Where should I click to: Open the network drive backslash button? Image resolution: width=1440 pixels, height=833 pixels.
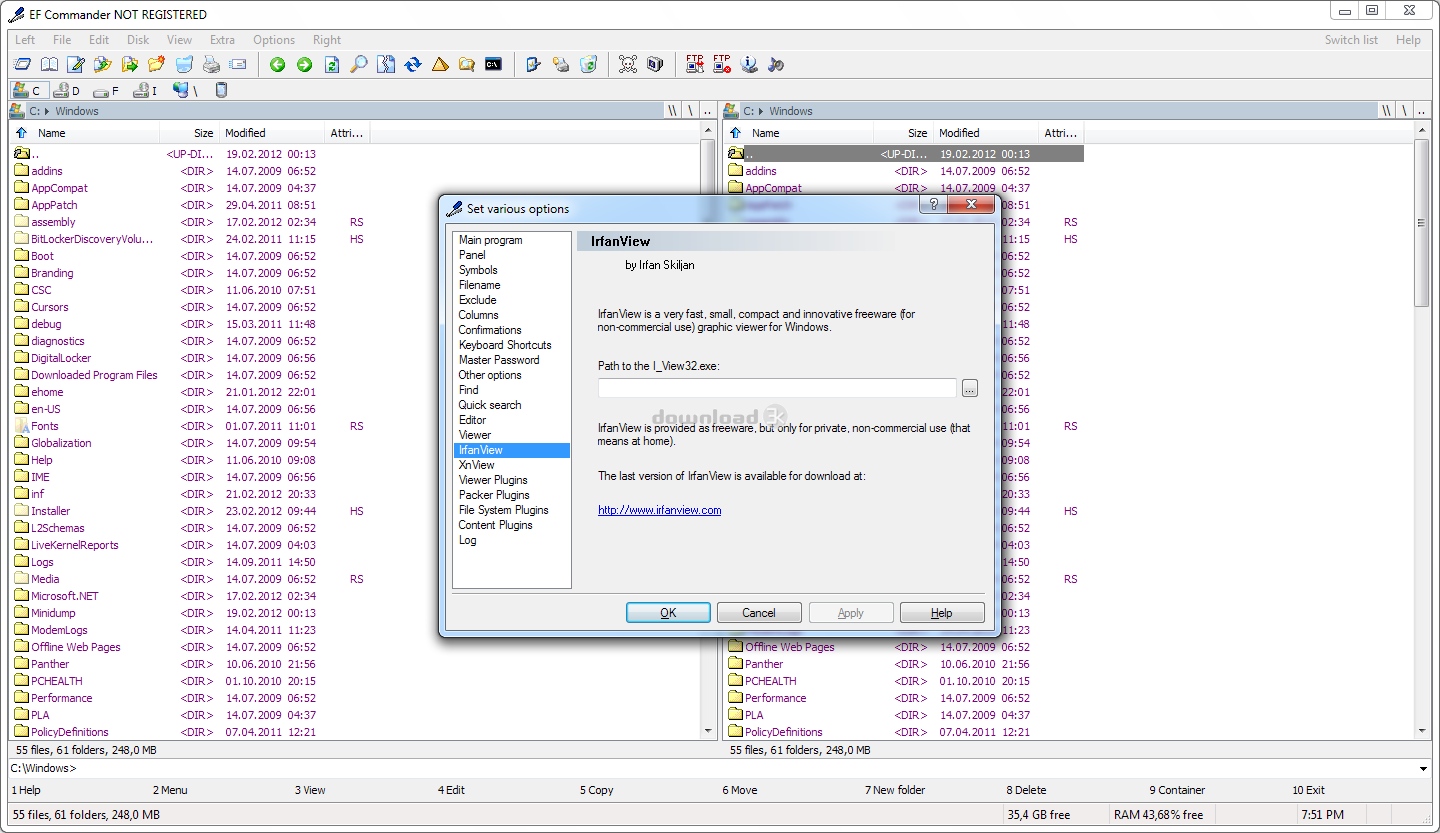pos(186,90)
